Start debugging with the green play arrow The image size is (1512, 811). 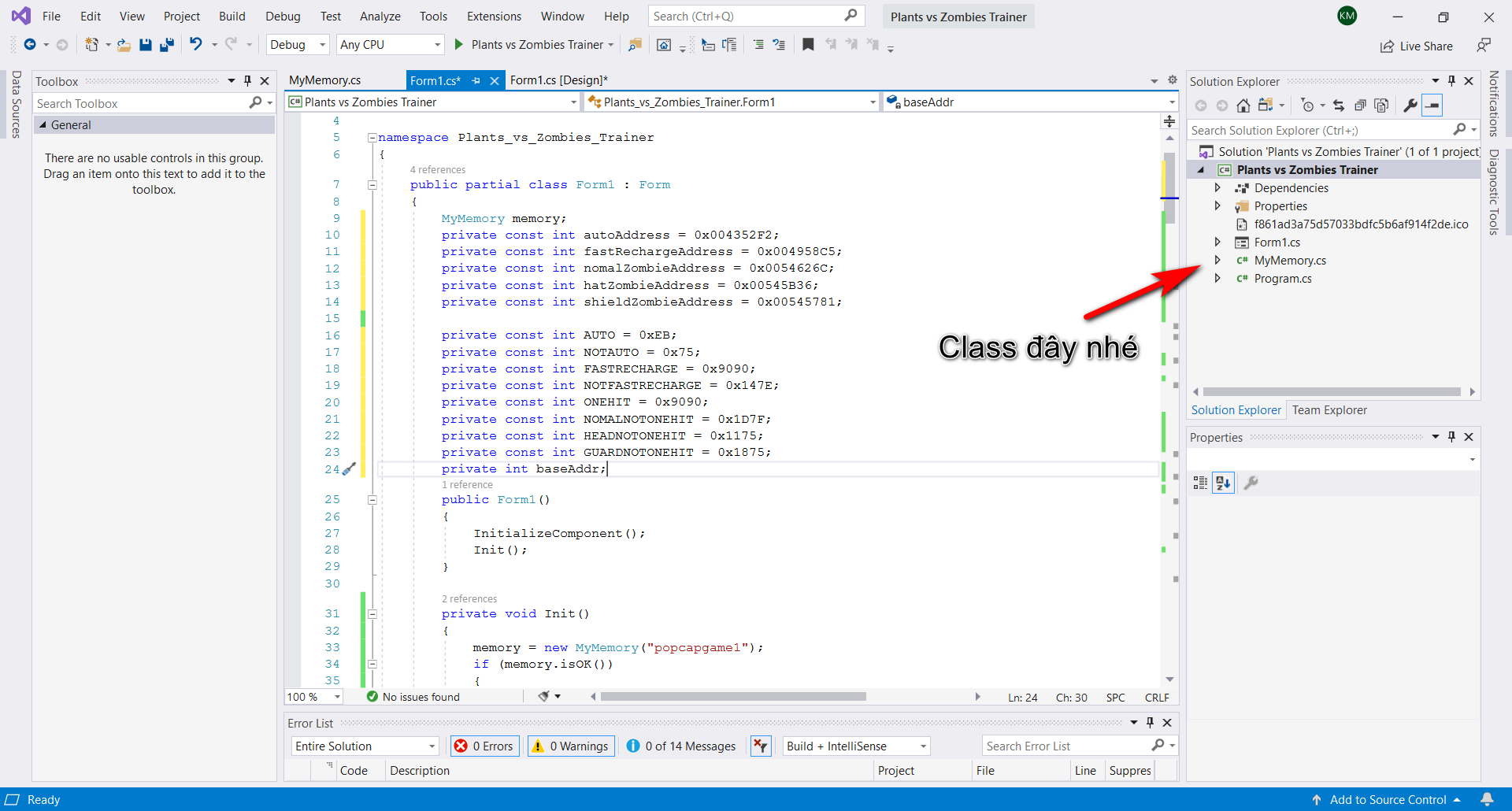click(458, 45)
